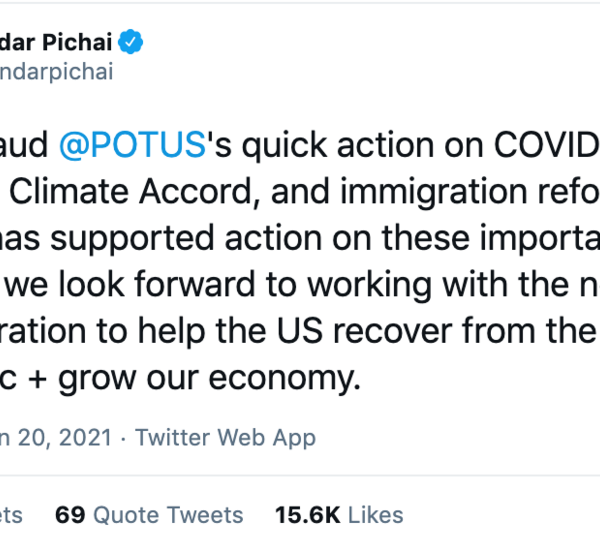Open the partially visible Retweets count
The image size is (600, 552).
12,515
